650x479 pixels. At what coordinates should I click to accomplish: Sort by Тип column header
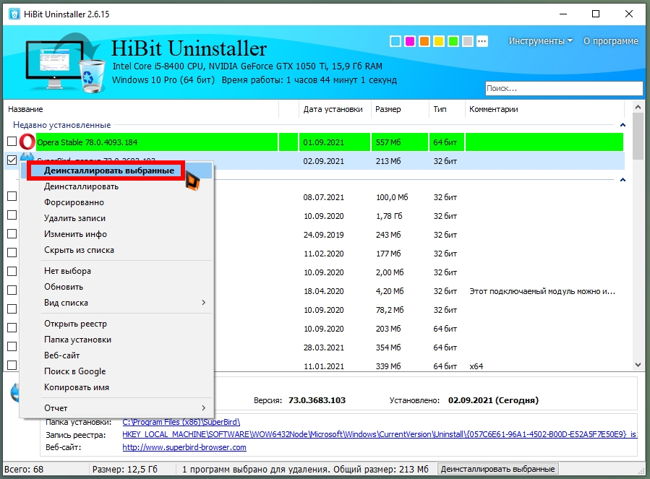click(x=446, y=109)
